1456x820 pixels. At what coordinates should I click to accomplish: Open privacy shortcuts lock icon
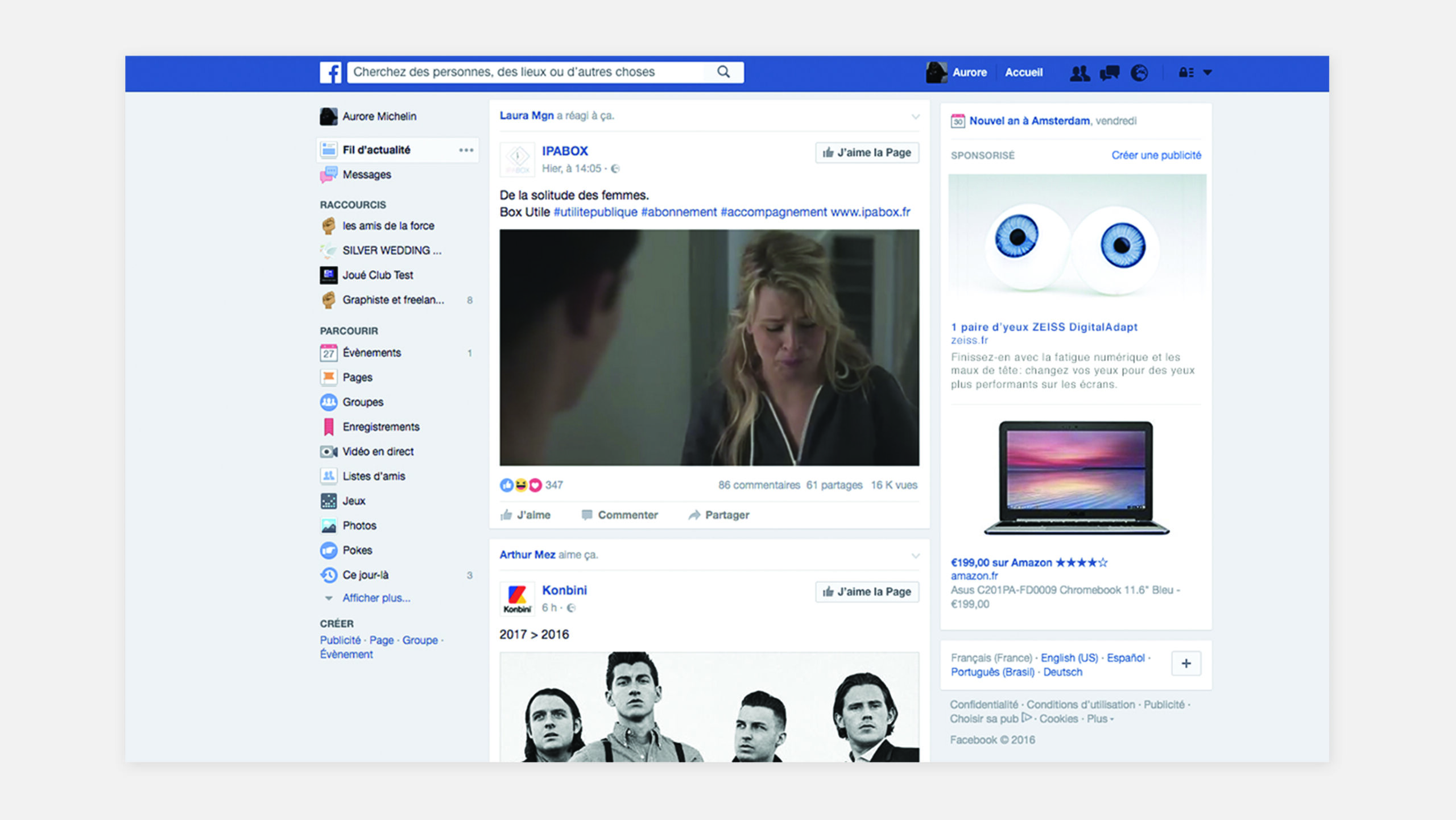coord(1186,73)
